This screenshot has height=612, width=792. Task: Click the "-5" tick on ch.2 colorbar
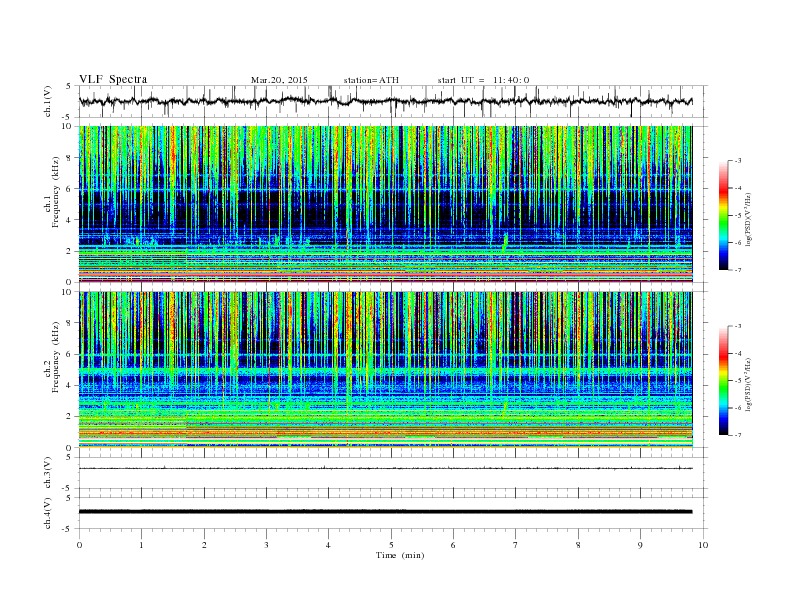point(738,380)
